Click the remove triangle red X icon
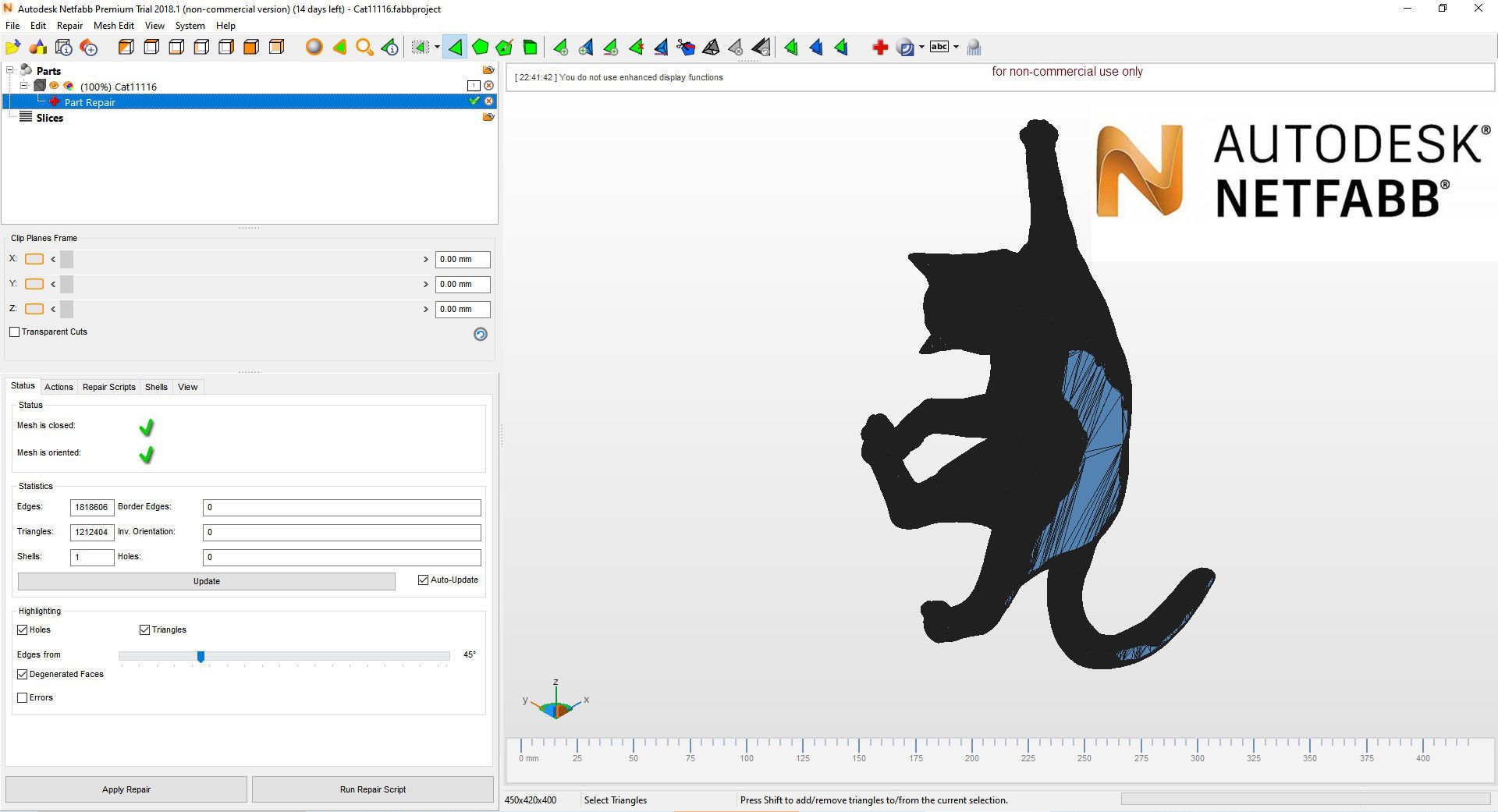 pos(636,48)
